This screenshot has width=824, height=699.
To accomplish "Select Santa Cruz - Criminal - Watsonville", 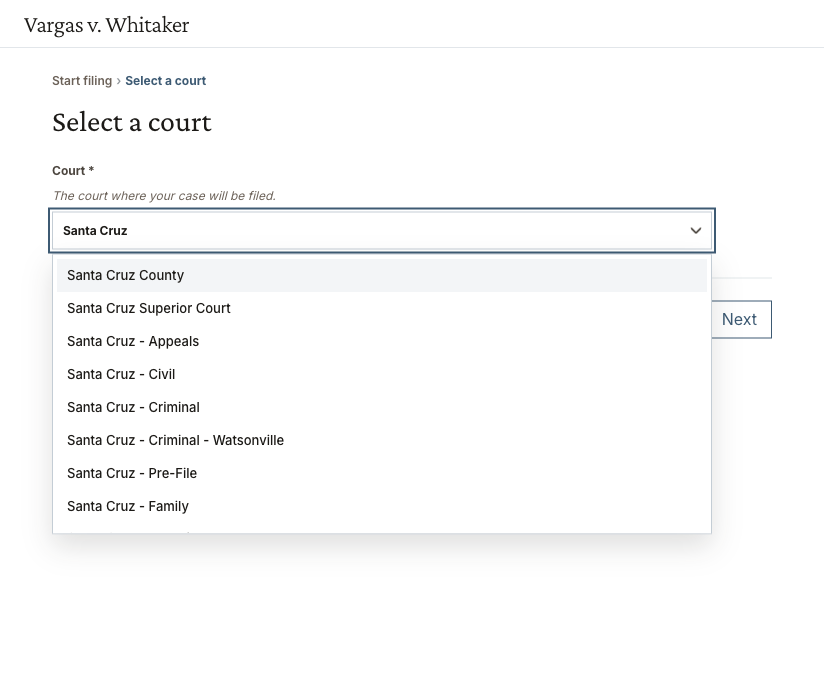I will [x=382, y=440].
